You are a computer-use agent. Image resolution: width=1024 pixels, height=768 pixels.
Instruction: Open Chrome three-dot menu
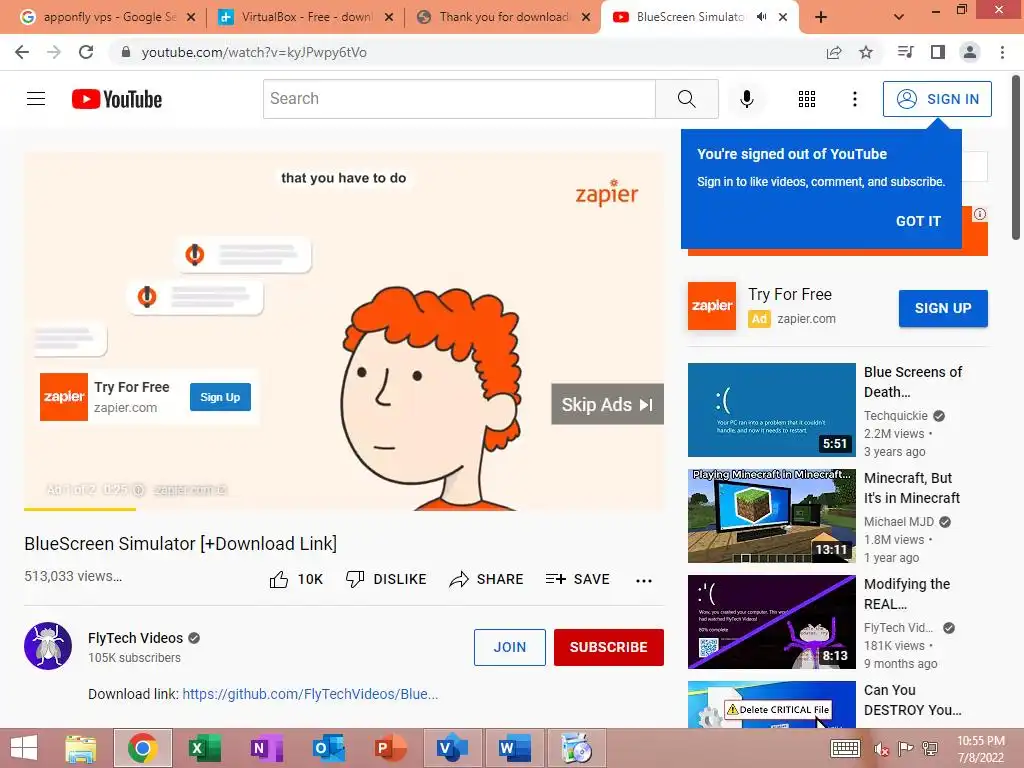click(x=1002, y=52)
